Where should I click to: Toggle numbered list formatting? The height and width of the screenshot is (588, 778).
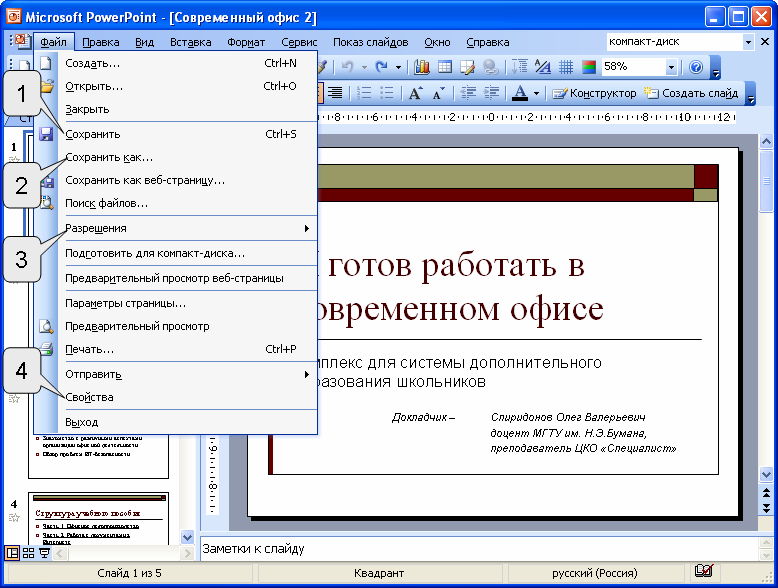point(363,93)
